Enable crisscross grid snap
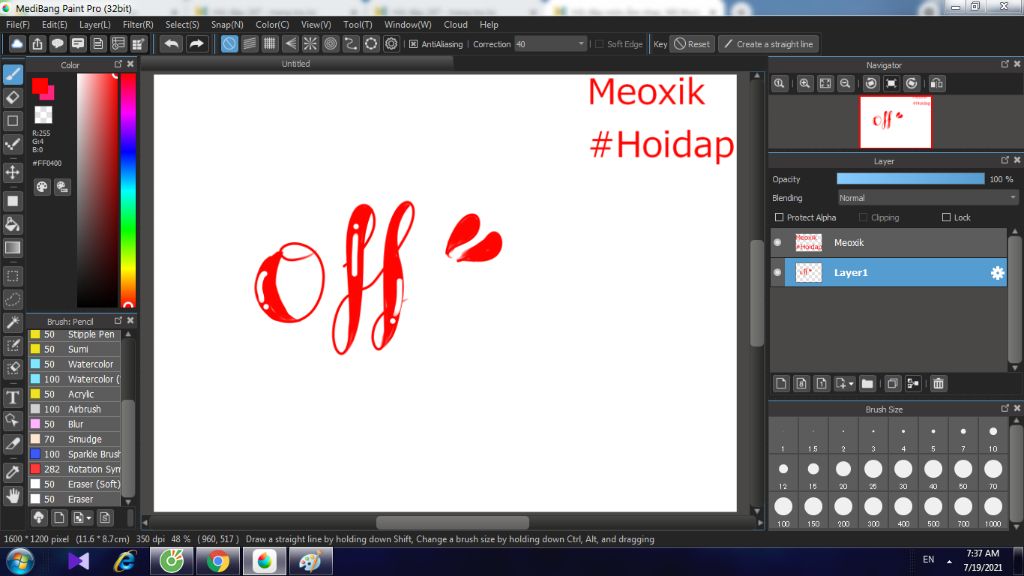This screenshot has width=1024, height=576. click(x=270, y=44)
